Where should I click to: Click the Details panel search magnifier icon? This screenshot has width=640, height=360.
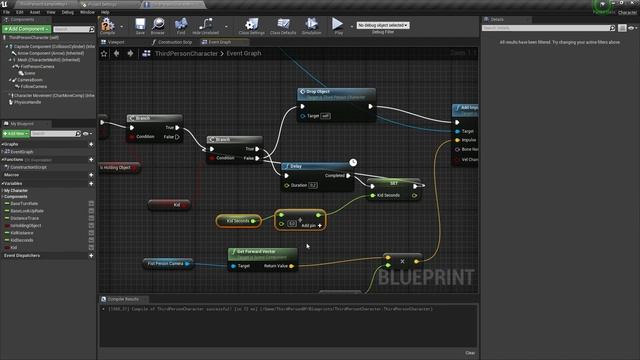point(612,28)
